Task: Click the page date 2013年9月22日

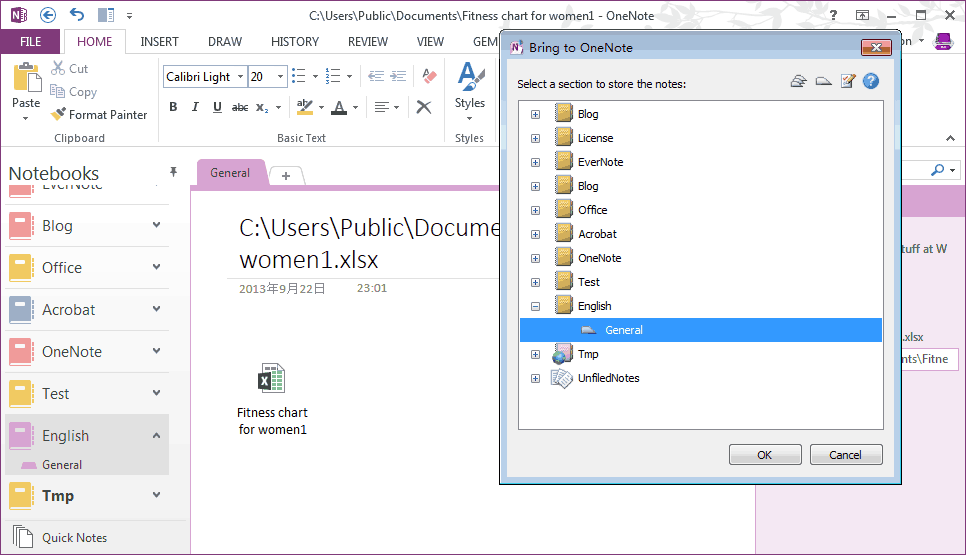Action: 282,288
